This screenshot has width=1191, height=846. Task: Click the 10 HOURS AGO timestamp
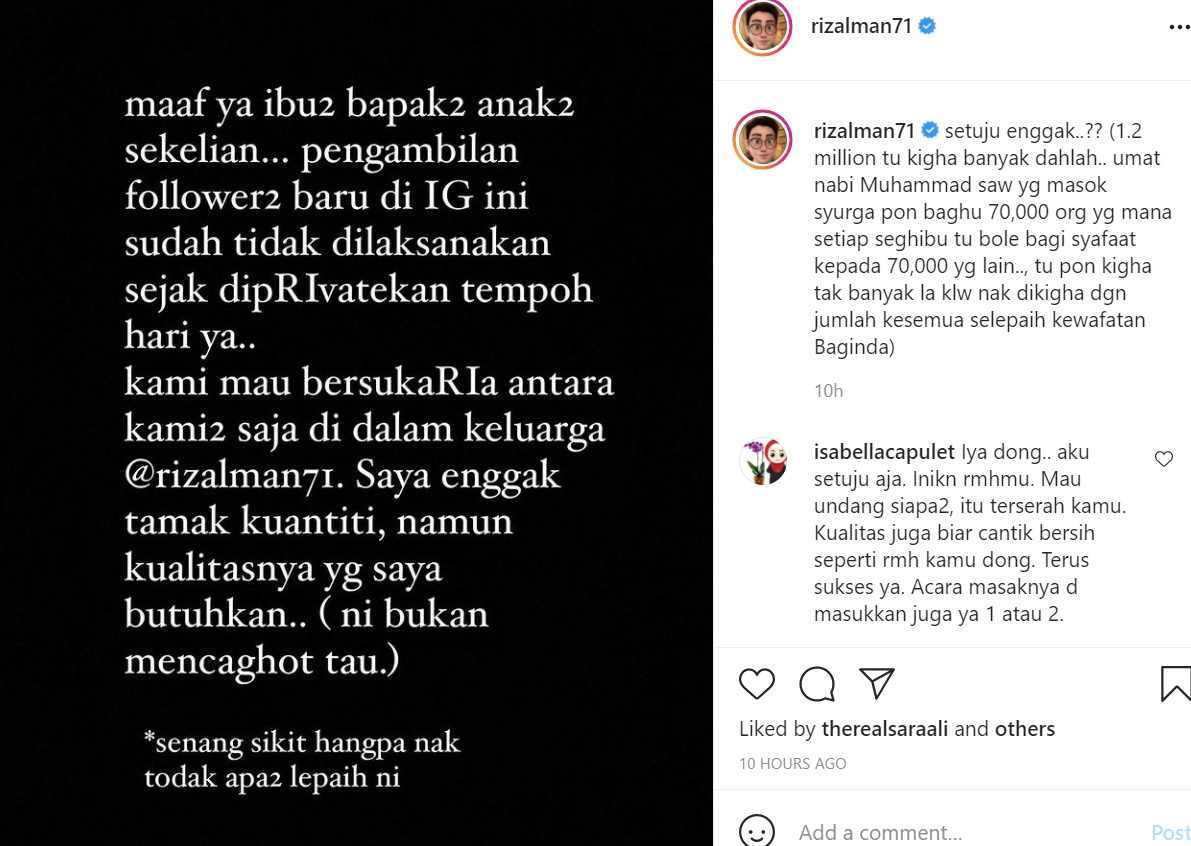coord(792,764)
